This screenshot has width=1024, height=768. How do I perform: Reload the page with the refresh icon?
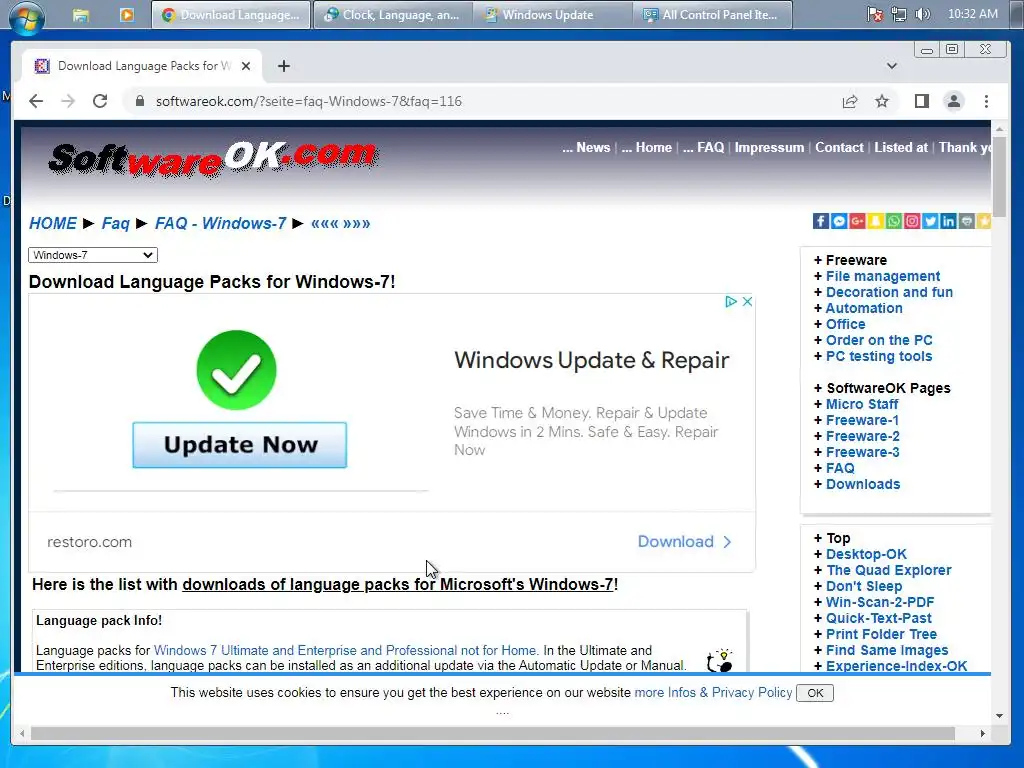click(x=100, y=101)
